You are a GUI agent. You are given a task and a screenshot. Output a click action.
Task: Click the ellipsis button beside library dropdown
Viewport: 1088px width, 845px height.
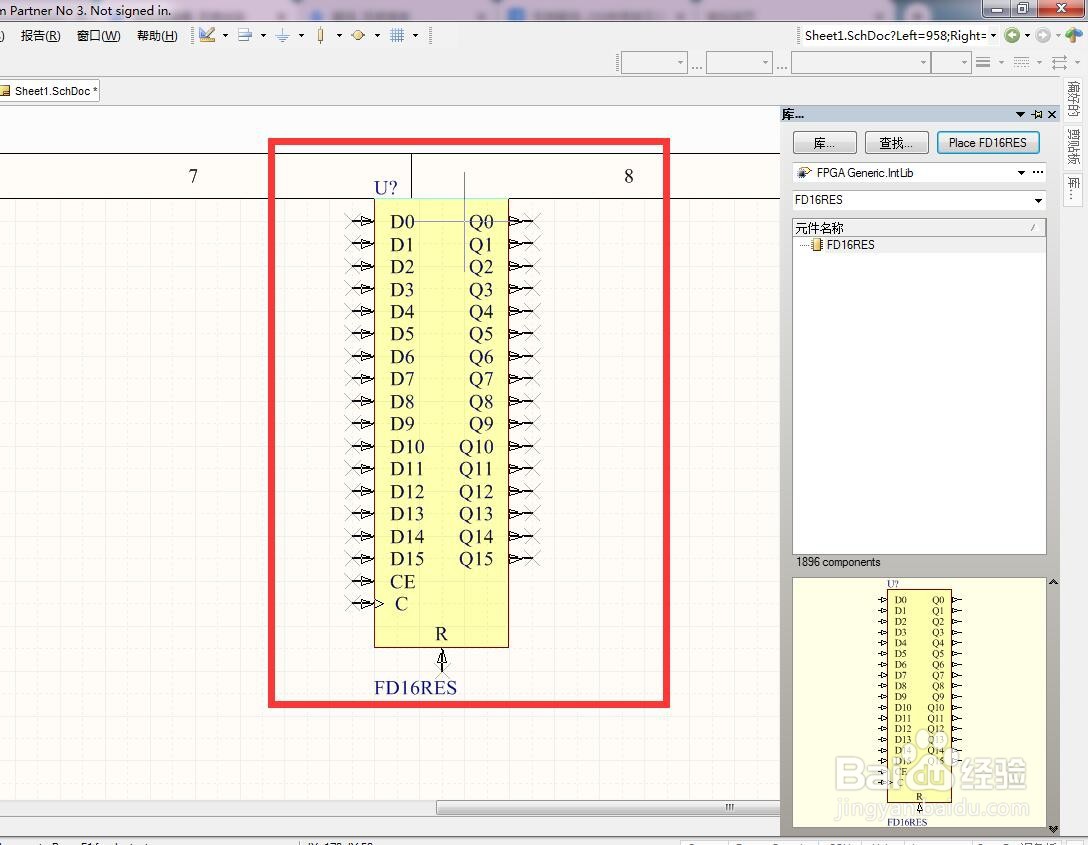[1038, 173]
